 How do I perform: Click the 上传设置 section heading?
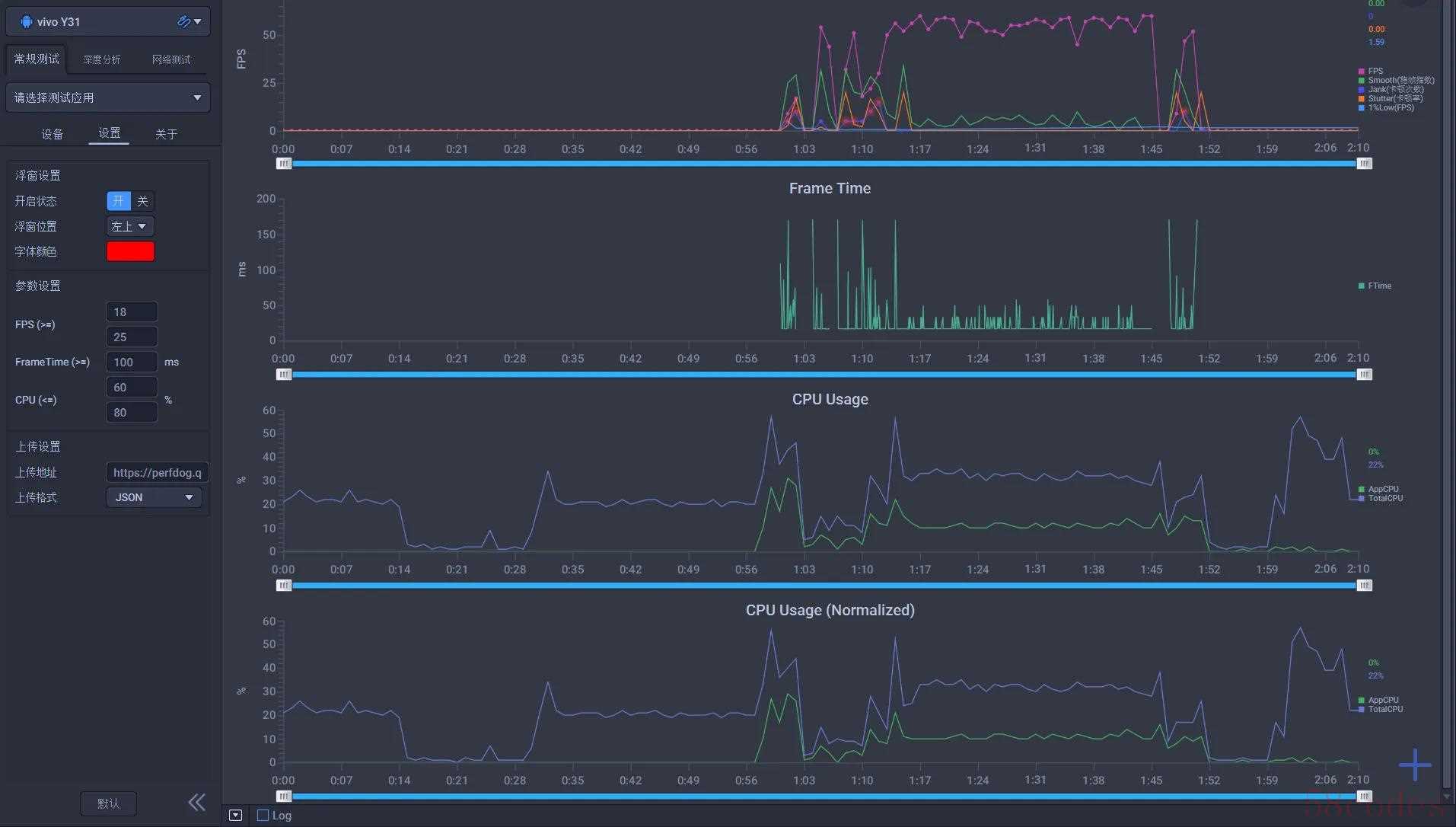pyautogui.click(x=38, y=446)
